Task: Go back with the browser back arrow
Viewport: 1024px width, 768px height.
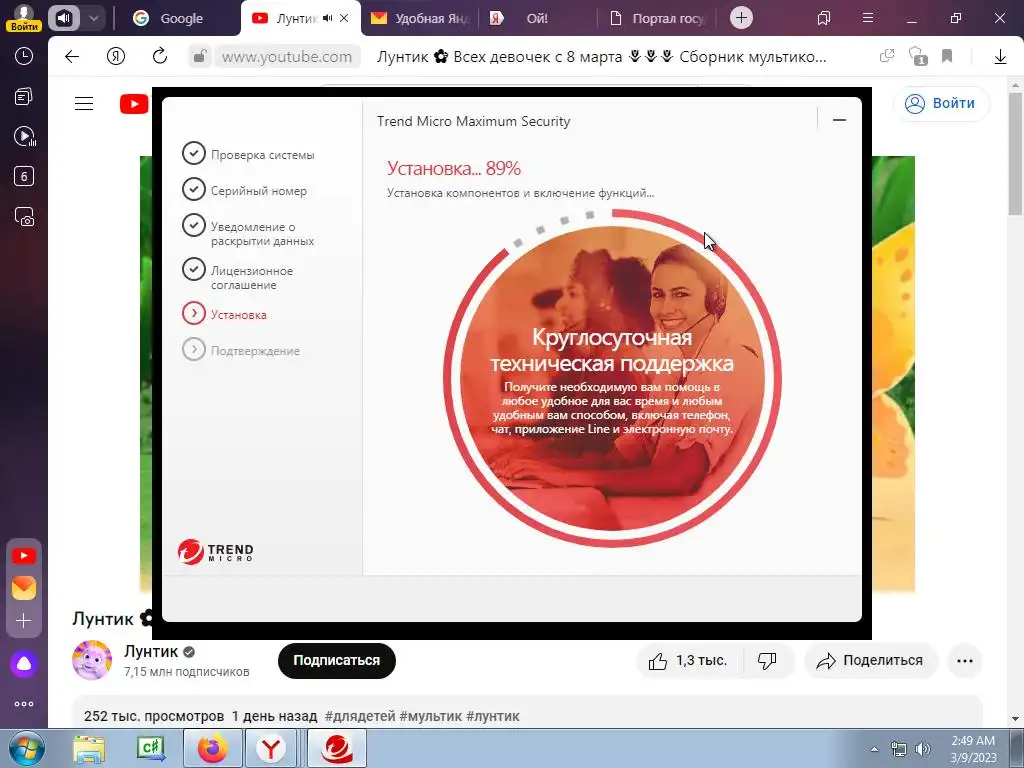Action: click(x=72, y=57)
